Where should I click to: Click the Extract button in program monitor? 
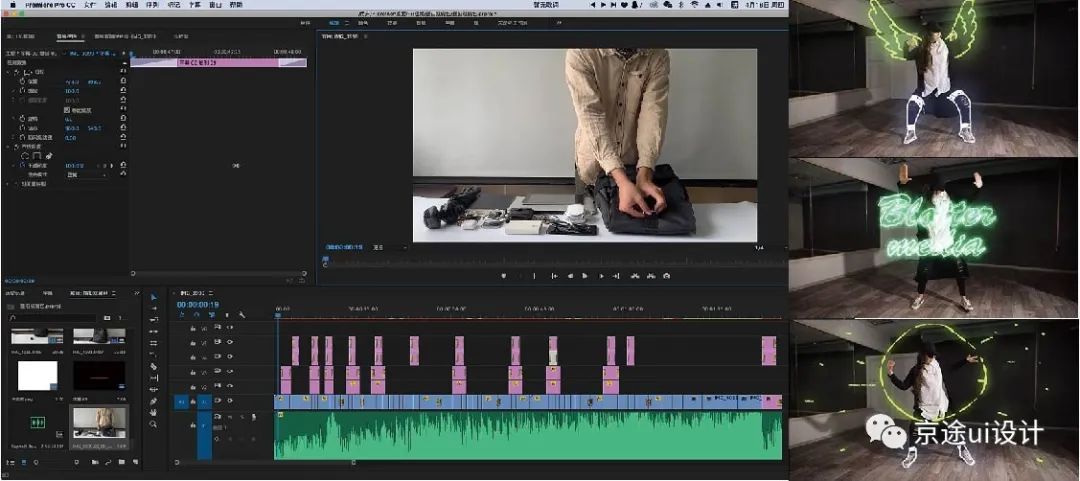(x=651, y=276)
